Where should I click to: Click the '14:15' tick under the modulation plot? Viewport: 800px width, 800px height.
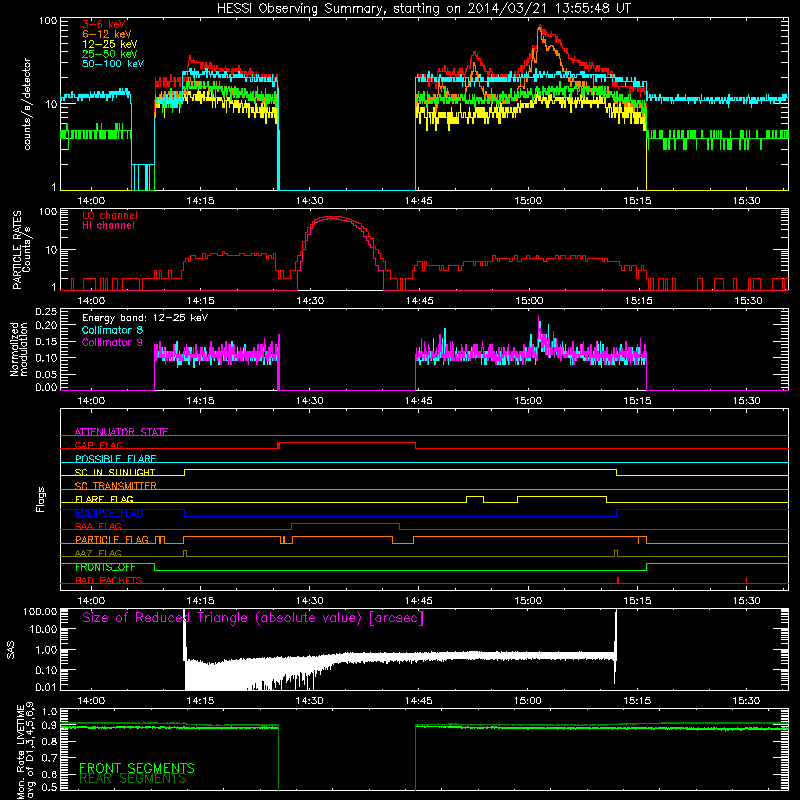click(x=200, y=401)
